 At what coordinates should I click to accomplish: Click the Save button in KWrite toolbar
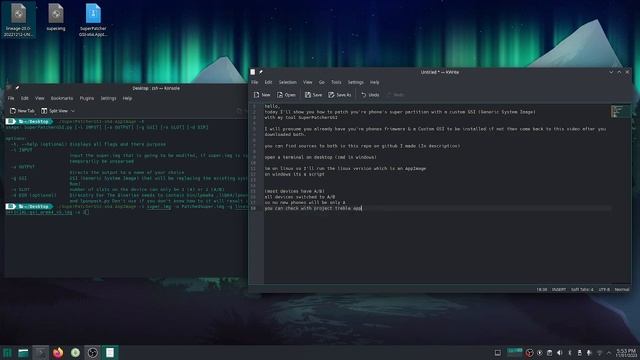coord(313,95)
